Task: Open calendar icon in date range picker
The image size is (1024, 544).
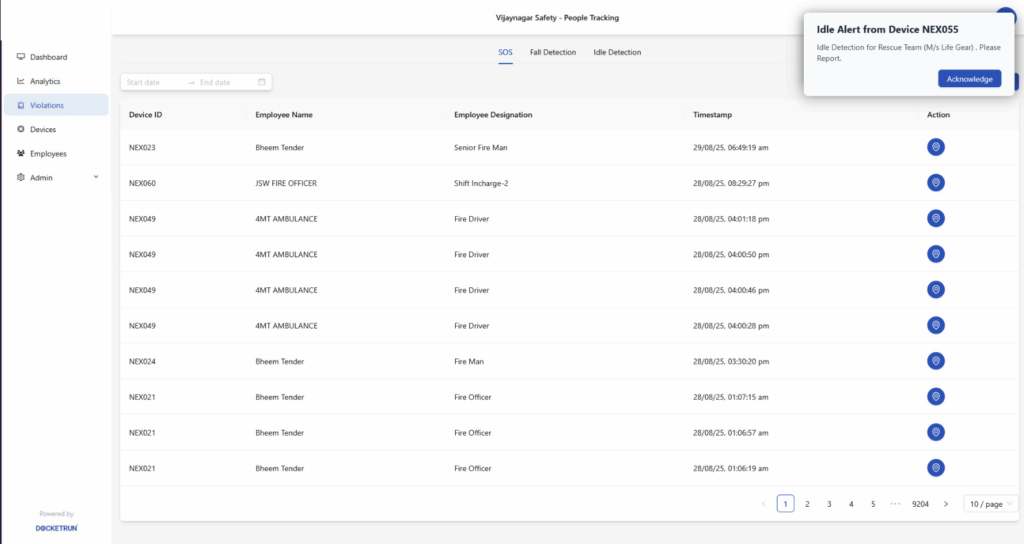Action: click(262, 82)
